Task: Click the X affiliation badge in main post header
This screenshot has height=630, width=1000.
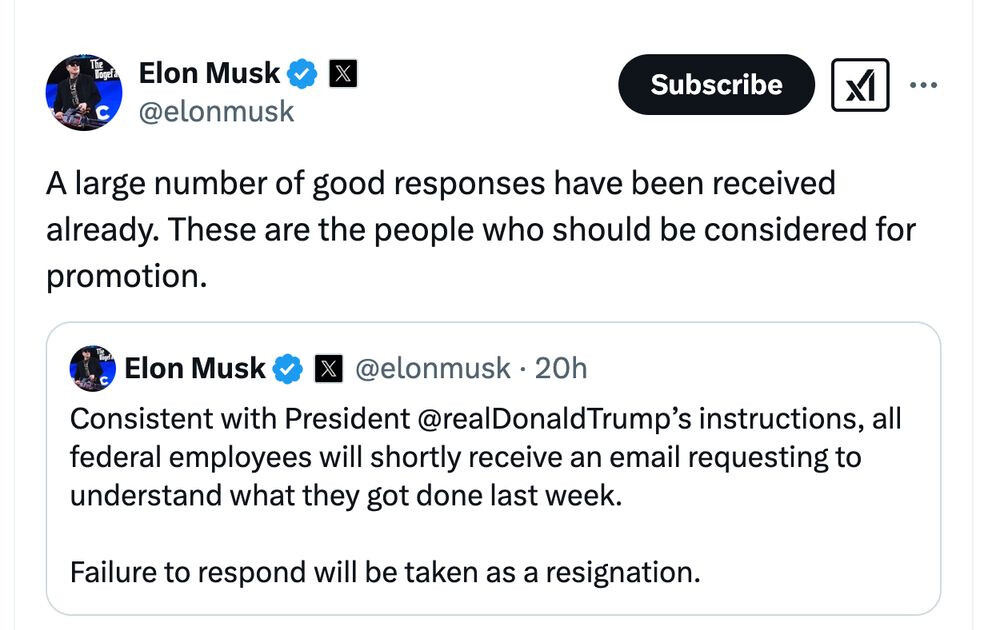Action: [x=343, y=74]
